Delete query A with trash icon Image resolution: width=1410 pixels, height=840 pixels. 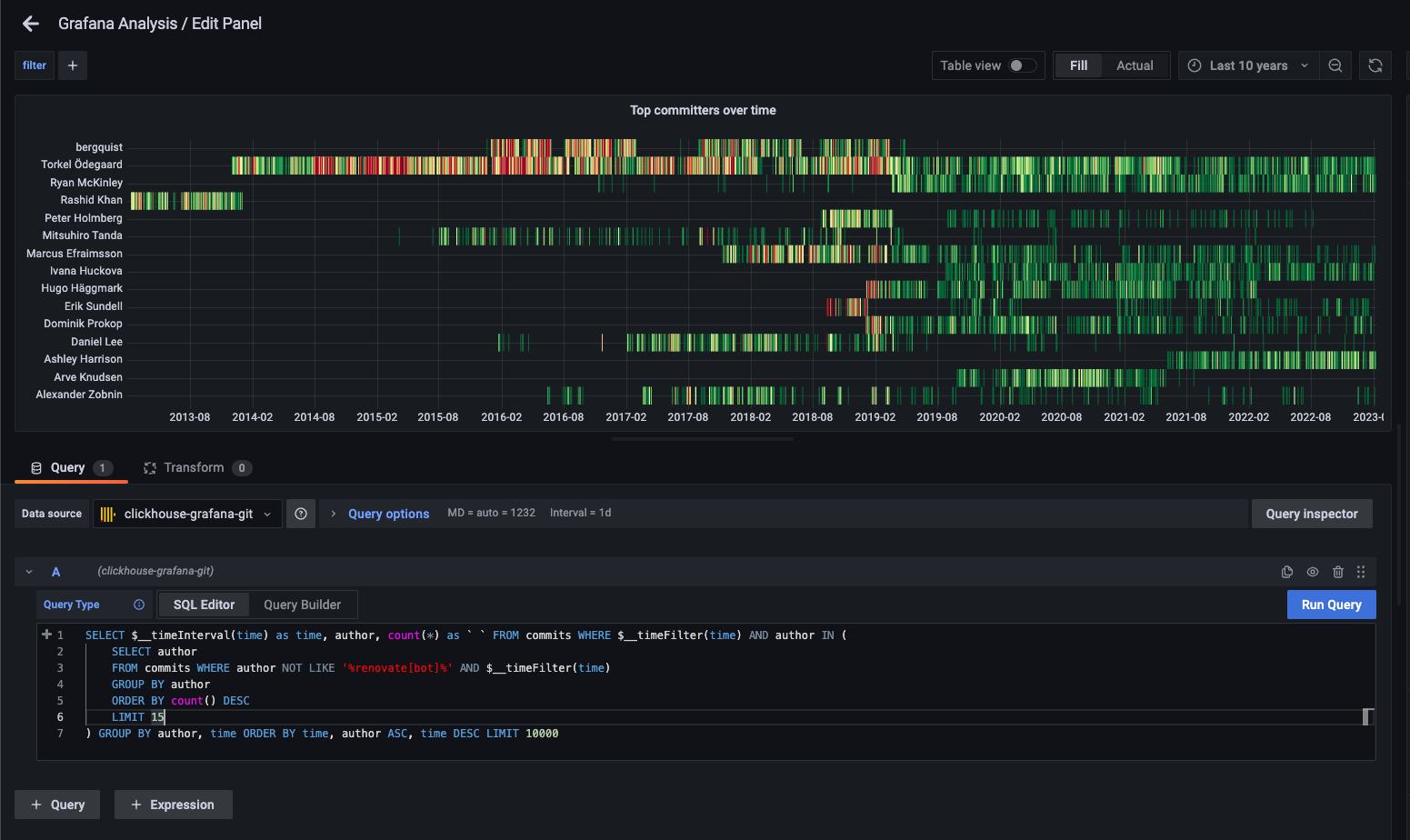coord(1338,572)
